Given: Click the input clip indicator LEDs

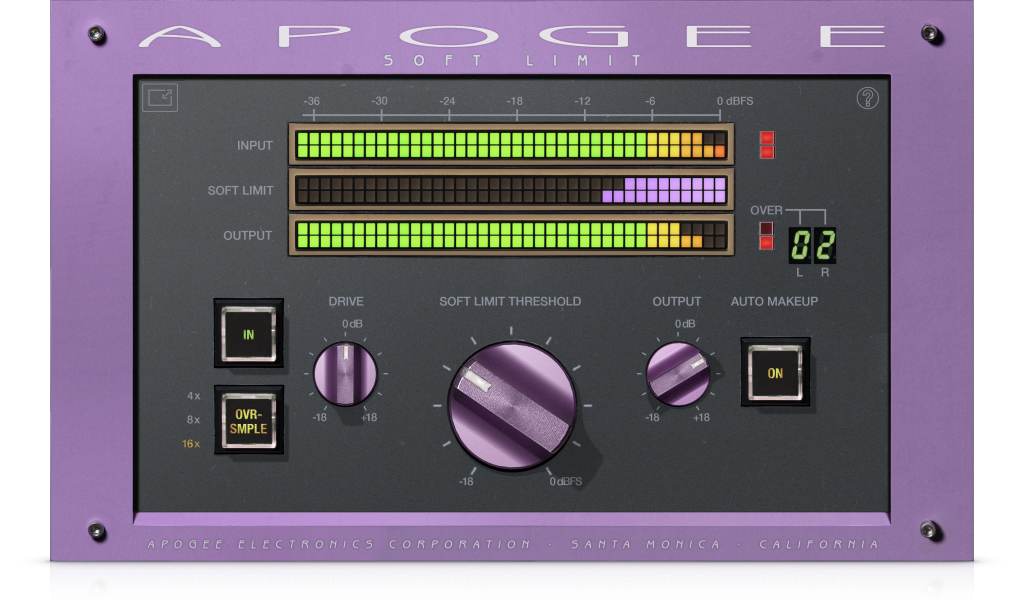Looking at the screenshot, I should pos(767,144).
